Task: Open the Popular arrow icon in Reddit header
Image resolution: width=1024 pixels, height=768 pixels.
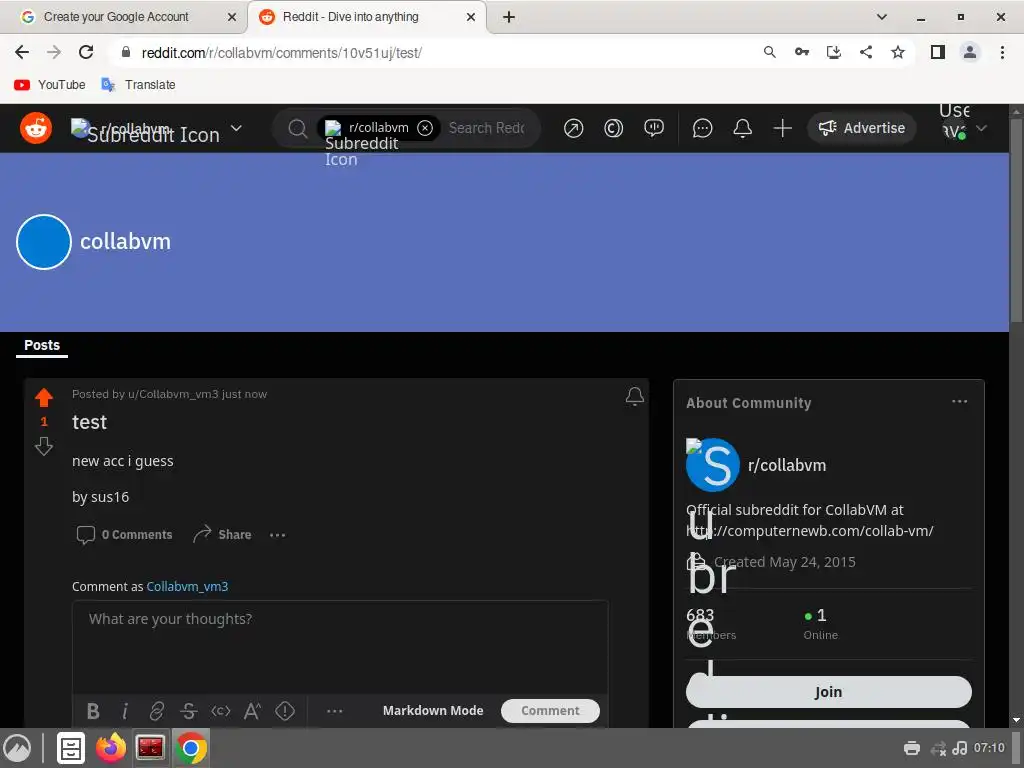Action: tap(573, 128)
